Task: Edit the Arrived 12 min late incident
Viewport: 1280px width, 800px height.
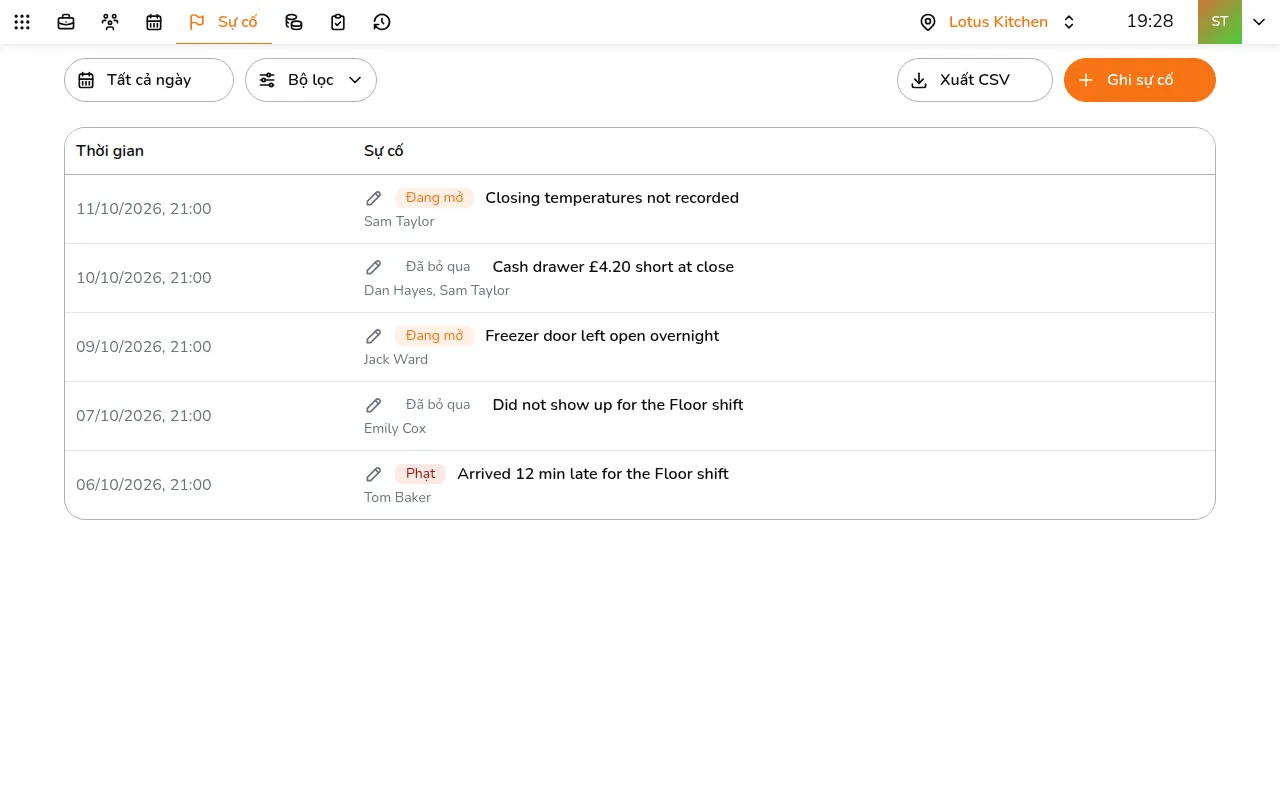Action: 374,474
